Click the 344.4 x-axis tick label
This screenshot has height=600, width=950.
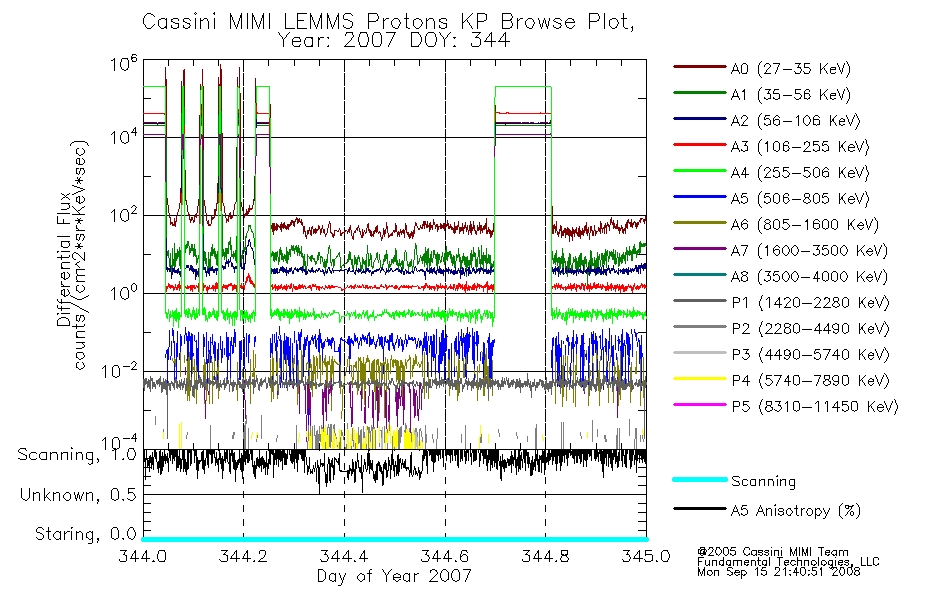point(344,556)
